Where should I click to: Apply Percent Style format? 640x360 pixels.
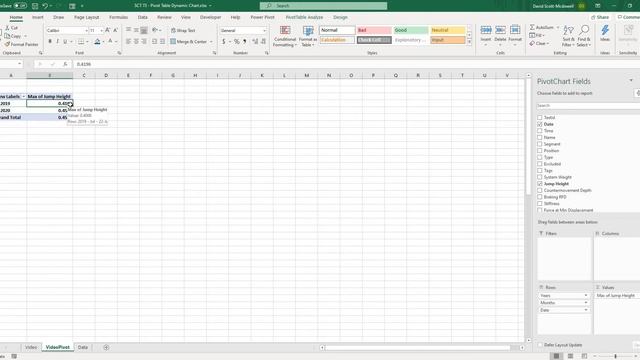[237, 42]
